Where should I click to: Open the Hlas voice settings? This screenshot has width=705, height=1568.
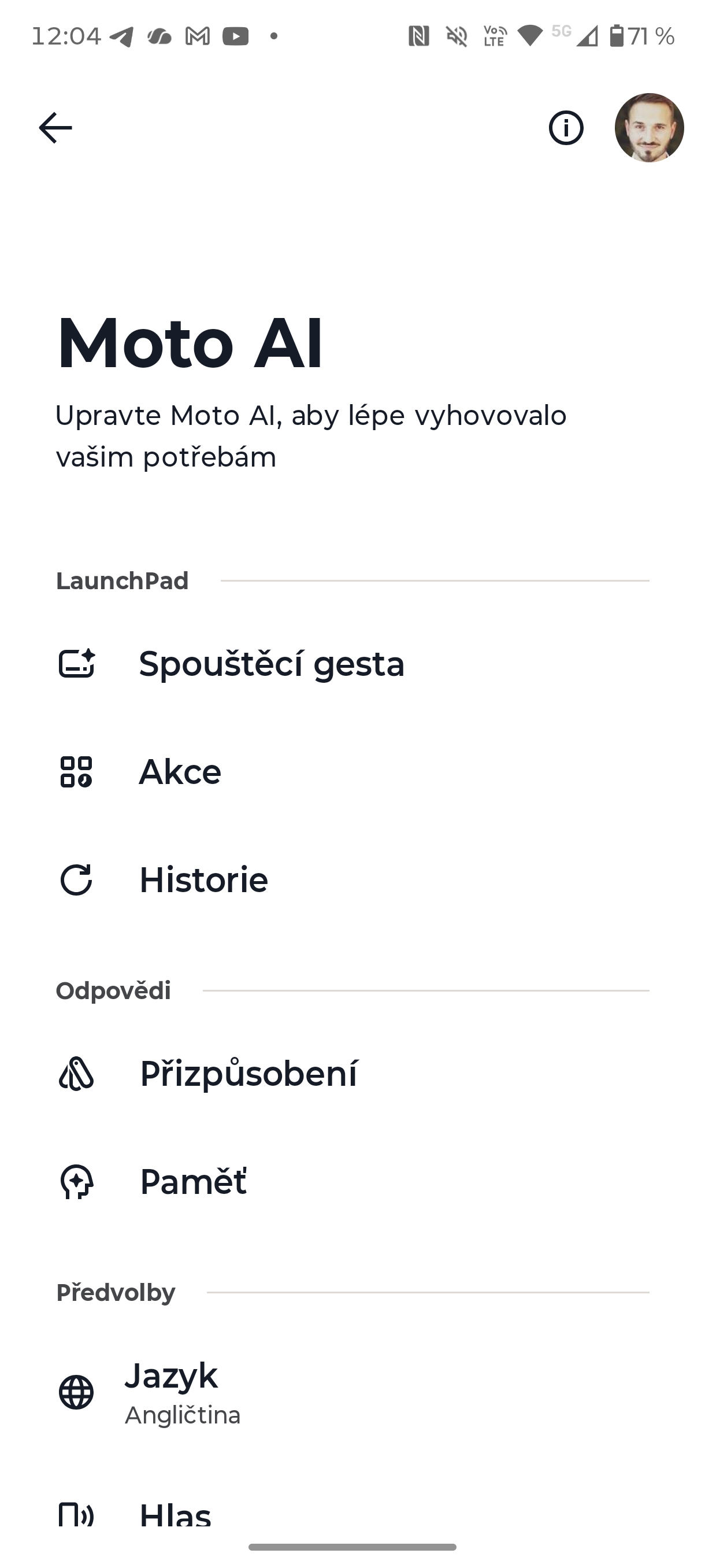coord(176,1515)
